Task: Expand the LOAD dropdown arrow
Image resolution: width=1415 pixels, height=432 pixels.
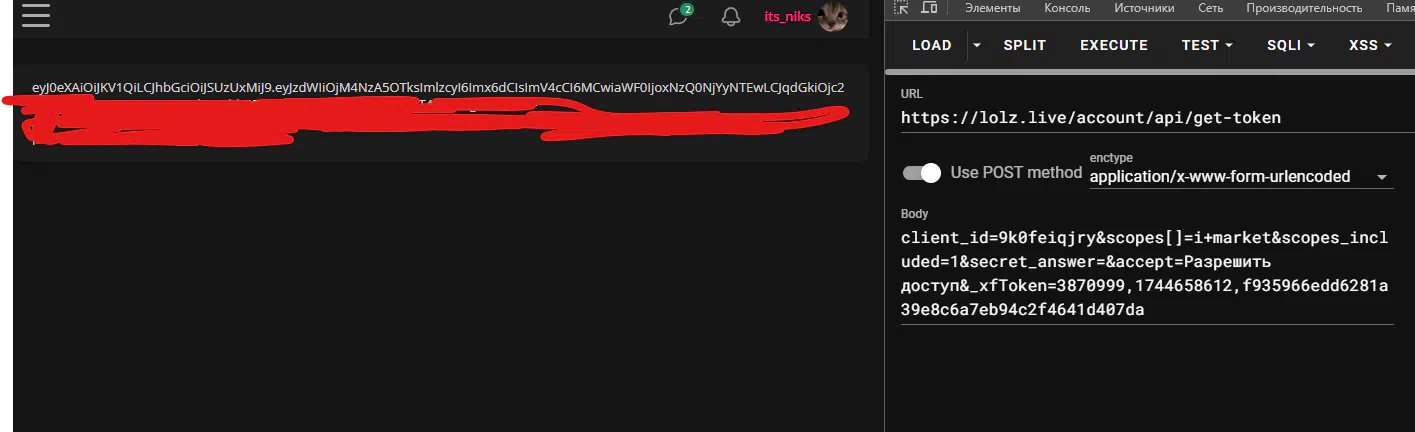Action: 977,45
